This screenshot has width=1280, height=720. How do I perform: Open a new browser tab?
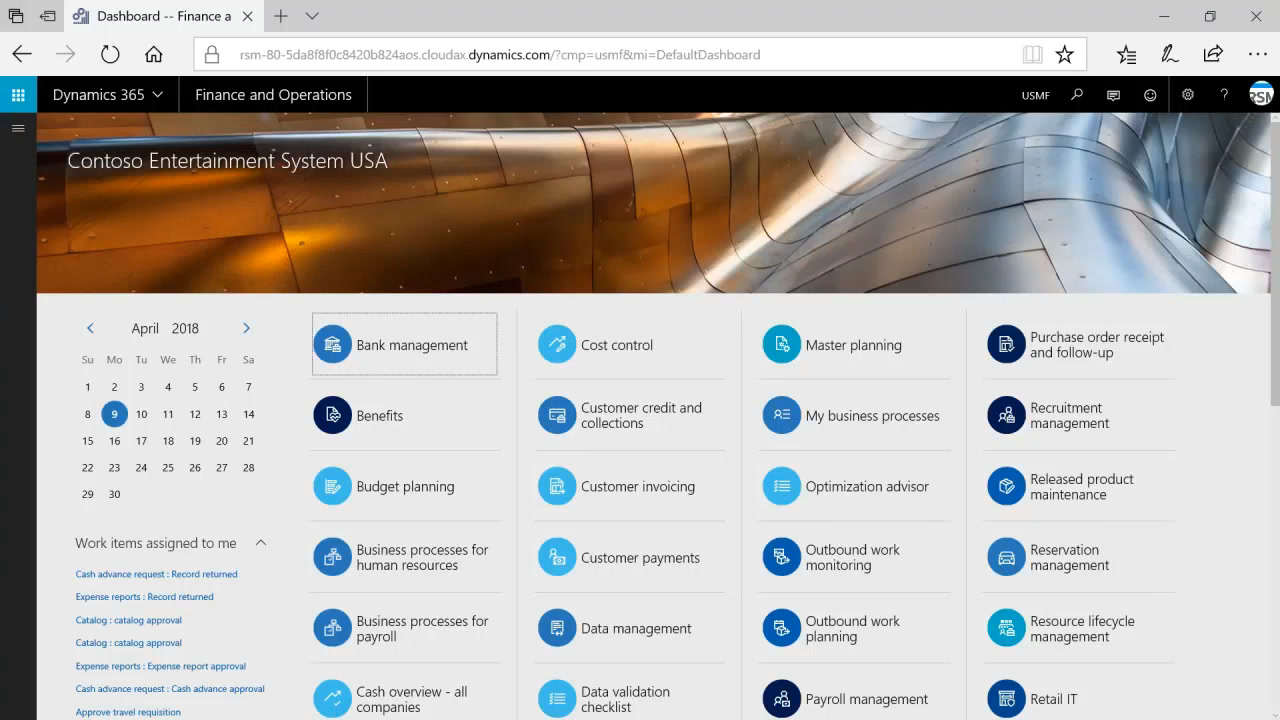click(281, 16)
